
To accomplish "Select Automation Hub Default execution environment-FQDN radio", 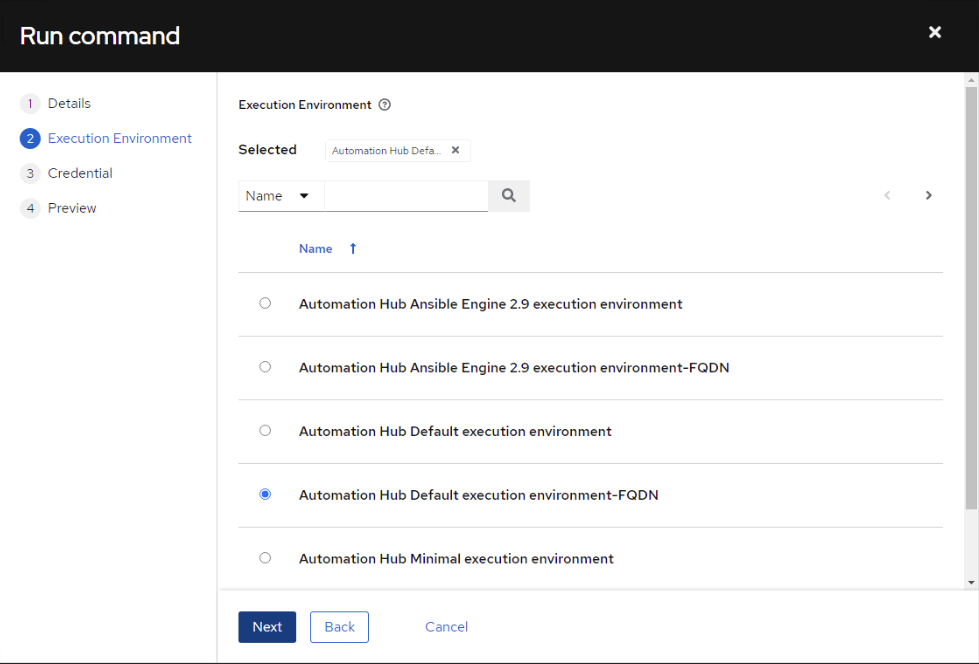I will click(x=265, y=495).
